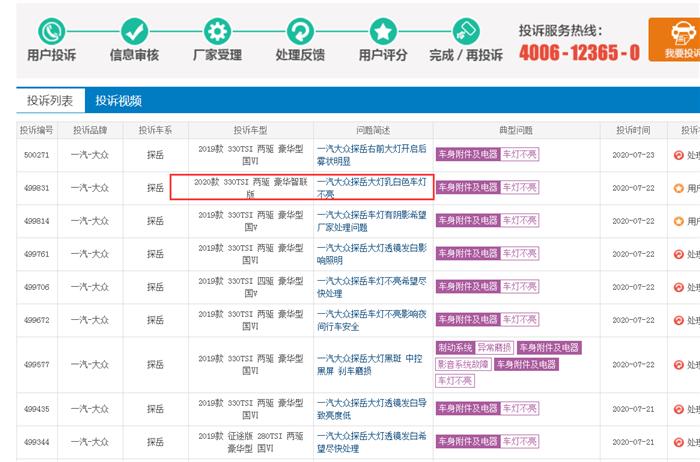The height and width of the screenshot is (462, 700).
Task: Click complaint number 499577
Action: [37, 365]
